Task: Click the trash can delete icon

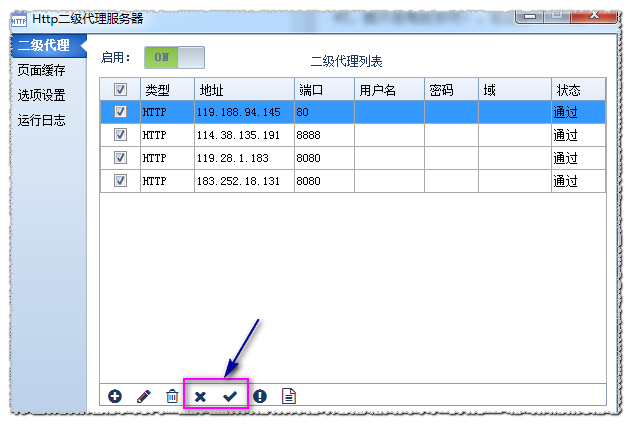Action: [172, 396]
